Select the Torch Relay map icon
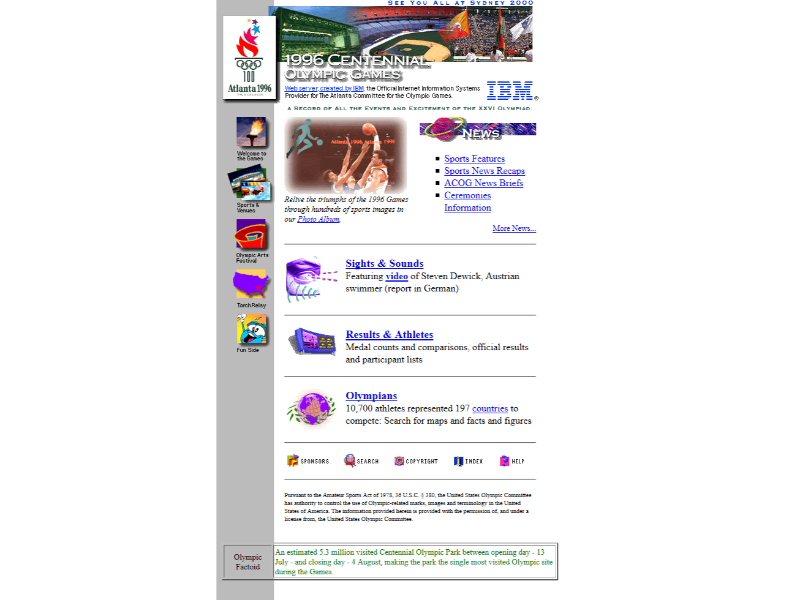 tap(251, 285)
